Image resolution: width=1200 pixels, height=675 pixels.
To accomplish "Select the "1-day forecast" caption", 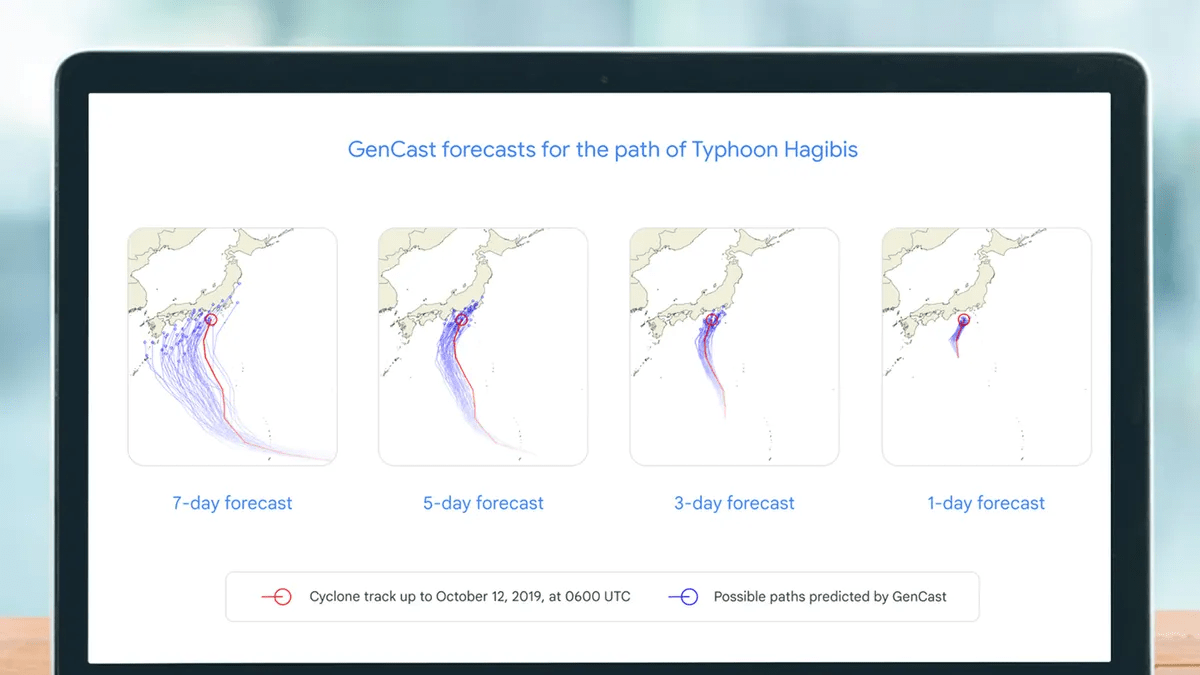I will tap(986, 503).
